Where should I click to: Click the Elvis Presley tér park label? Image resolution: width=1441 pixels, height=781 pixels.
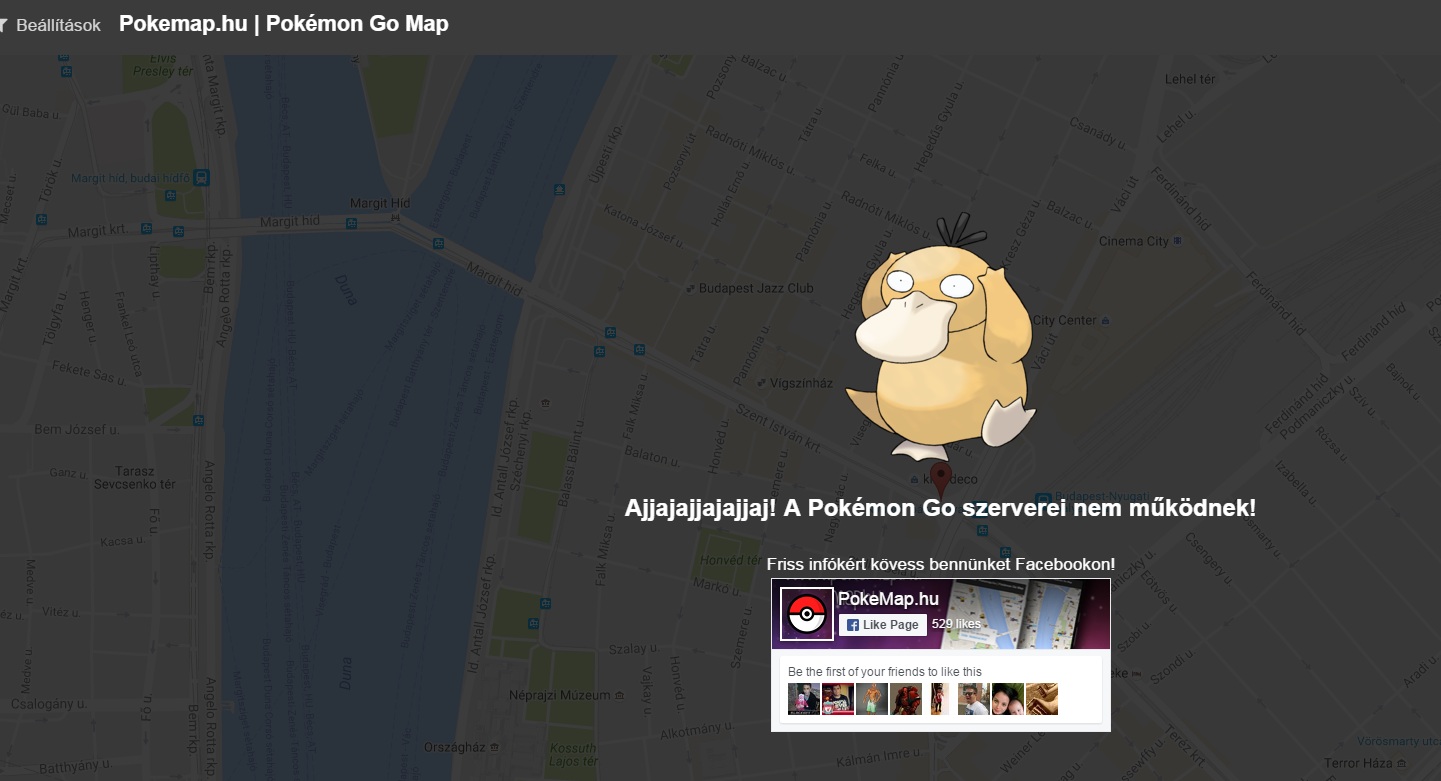pyautogui.click(x=164, y=65)
